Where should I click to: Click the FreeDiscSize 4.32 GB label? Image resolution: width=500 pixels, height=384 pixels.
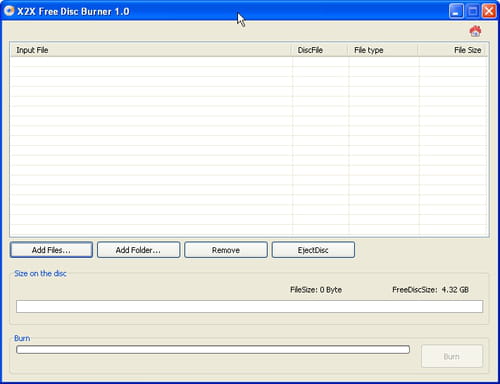(430, 290)
